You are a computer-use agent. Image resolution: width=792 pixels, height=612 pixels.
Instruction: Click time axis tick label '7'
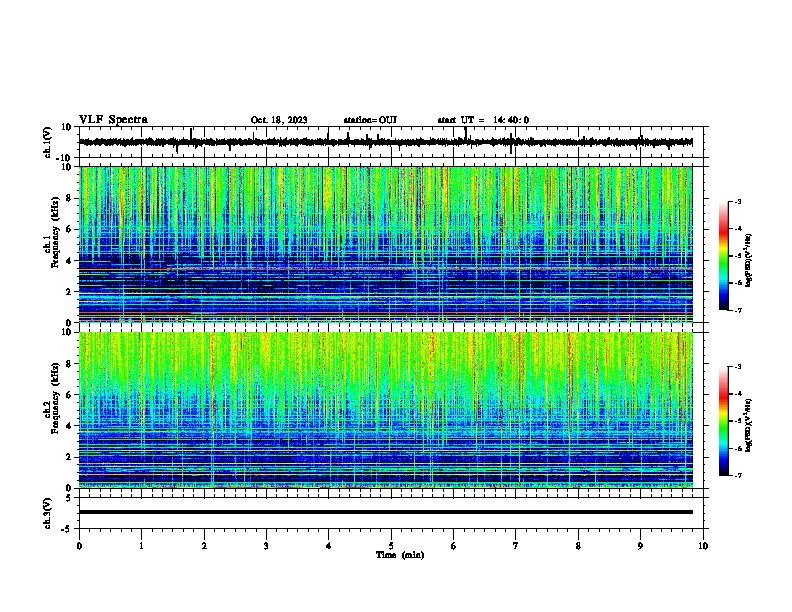516,546
